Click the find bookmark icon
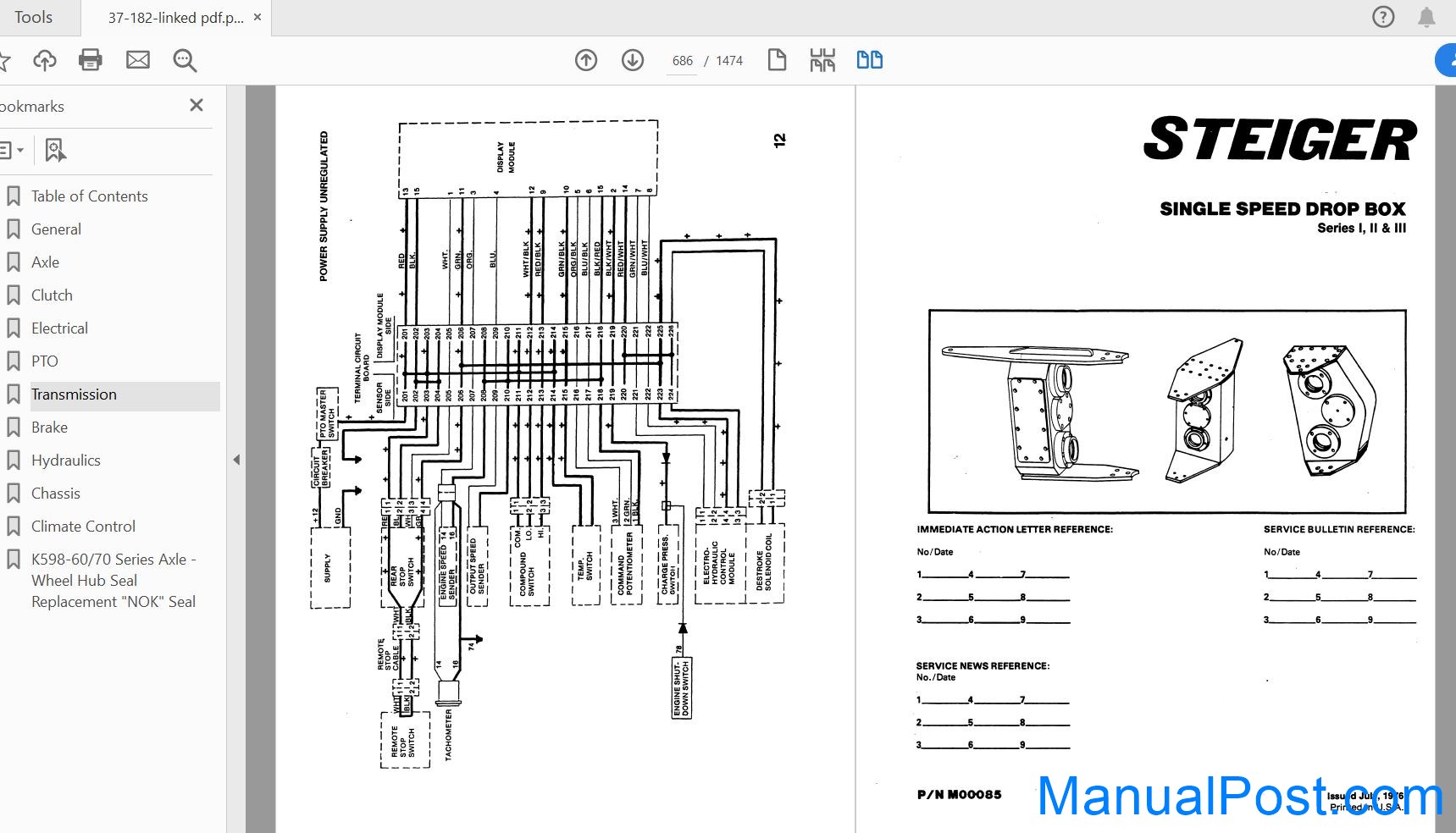 [55, 151]
